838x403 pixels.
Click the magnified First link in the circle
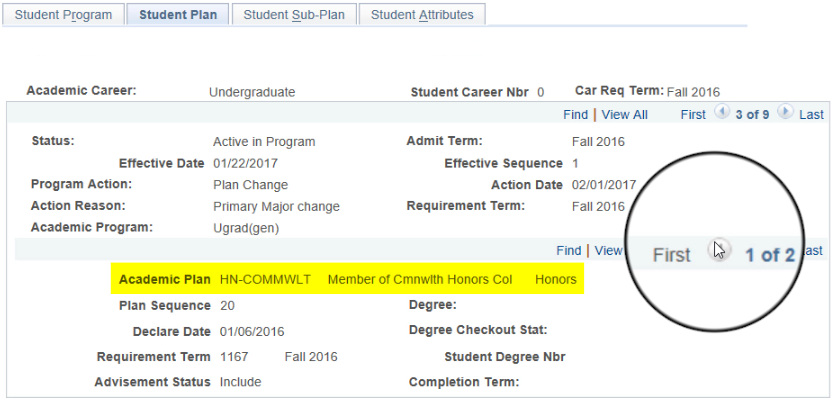tap(671, 255)
